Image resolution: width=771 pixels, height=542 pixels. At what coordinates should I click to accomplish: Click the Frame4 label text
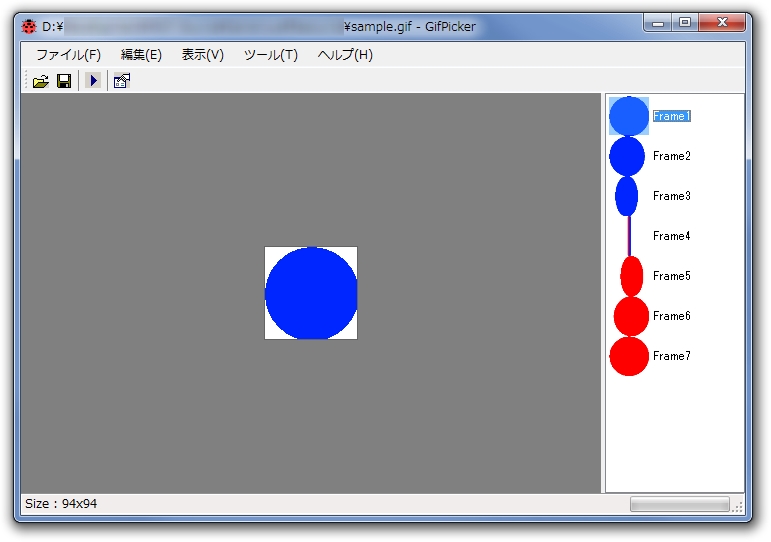tap(672, 236)
